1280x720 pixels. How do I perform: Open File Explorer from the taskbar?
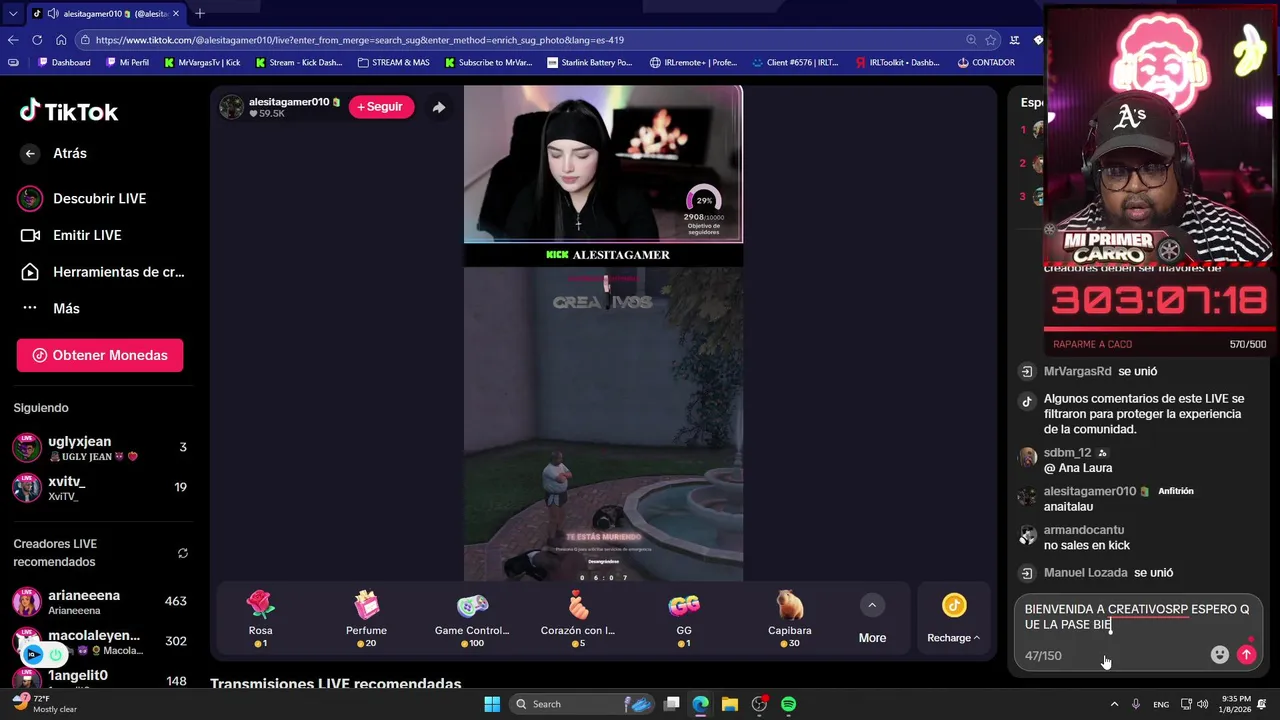tap(730, 704)
